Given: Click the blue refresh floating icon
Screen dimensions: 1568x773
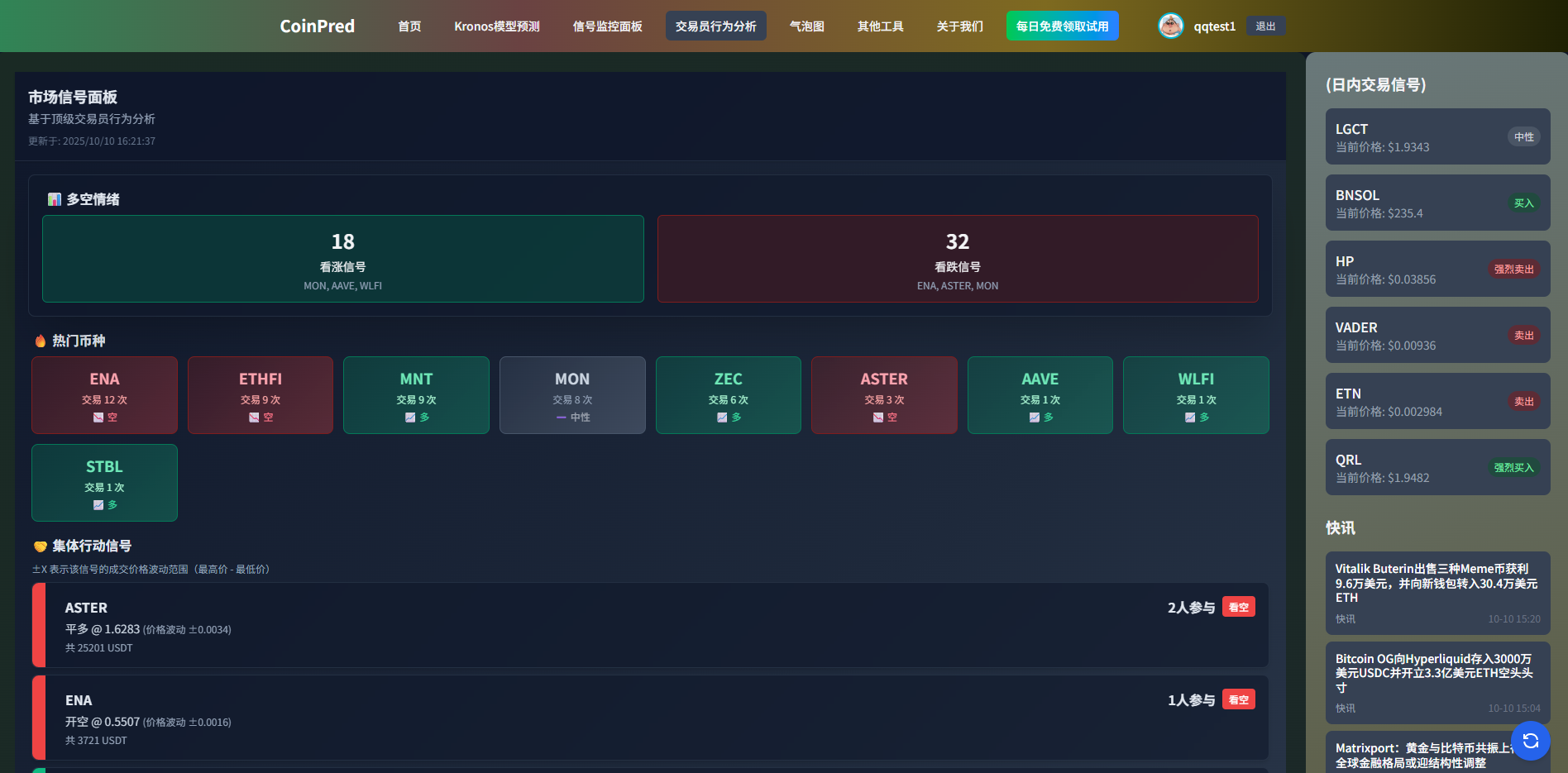Looking at the screenshot, I should pyautogui.click(x=1530, y=740).
